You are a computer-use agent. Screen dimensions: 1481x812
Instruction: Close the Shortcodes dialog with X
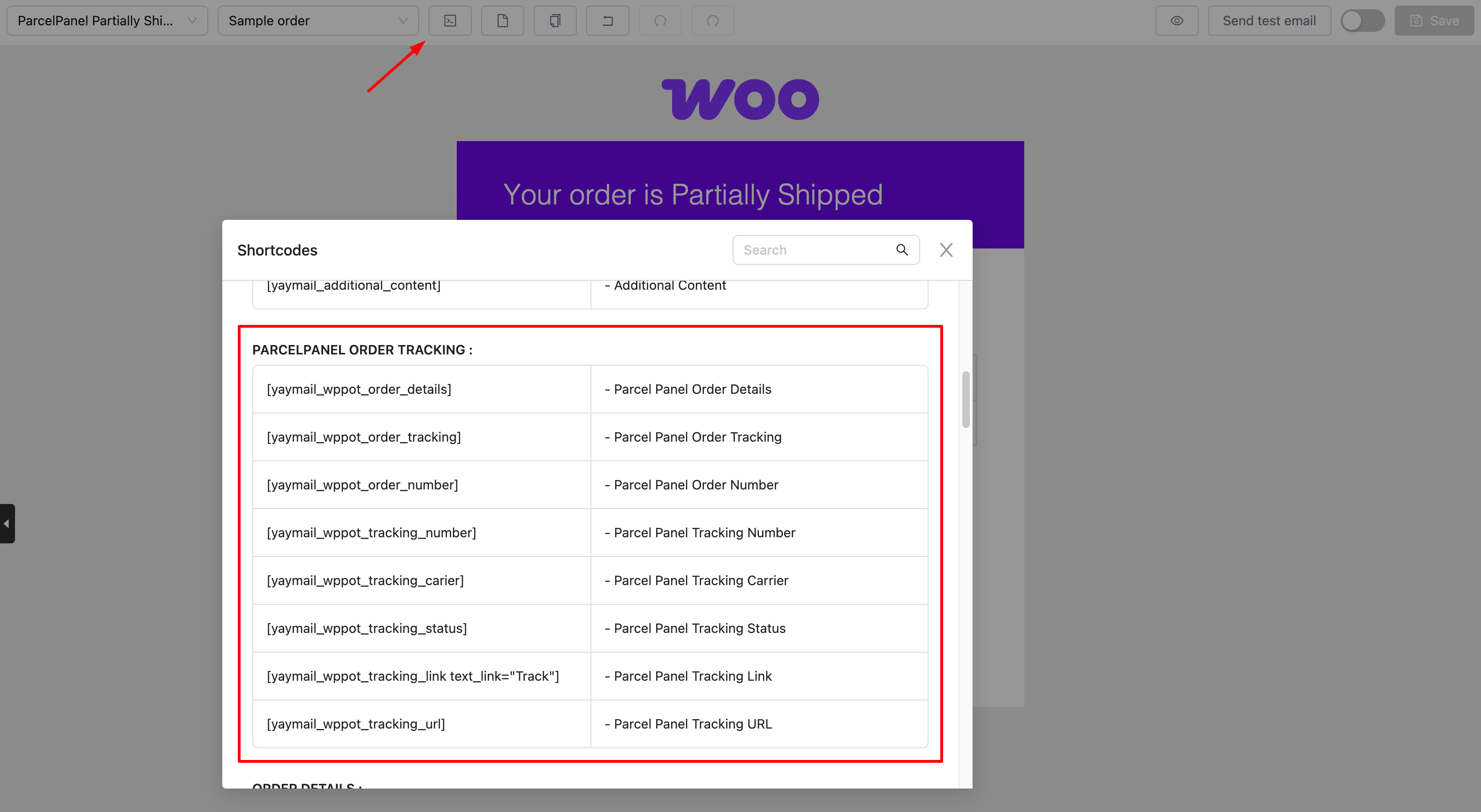946,249
